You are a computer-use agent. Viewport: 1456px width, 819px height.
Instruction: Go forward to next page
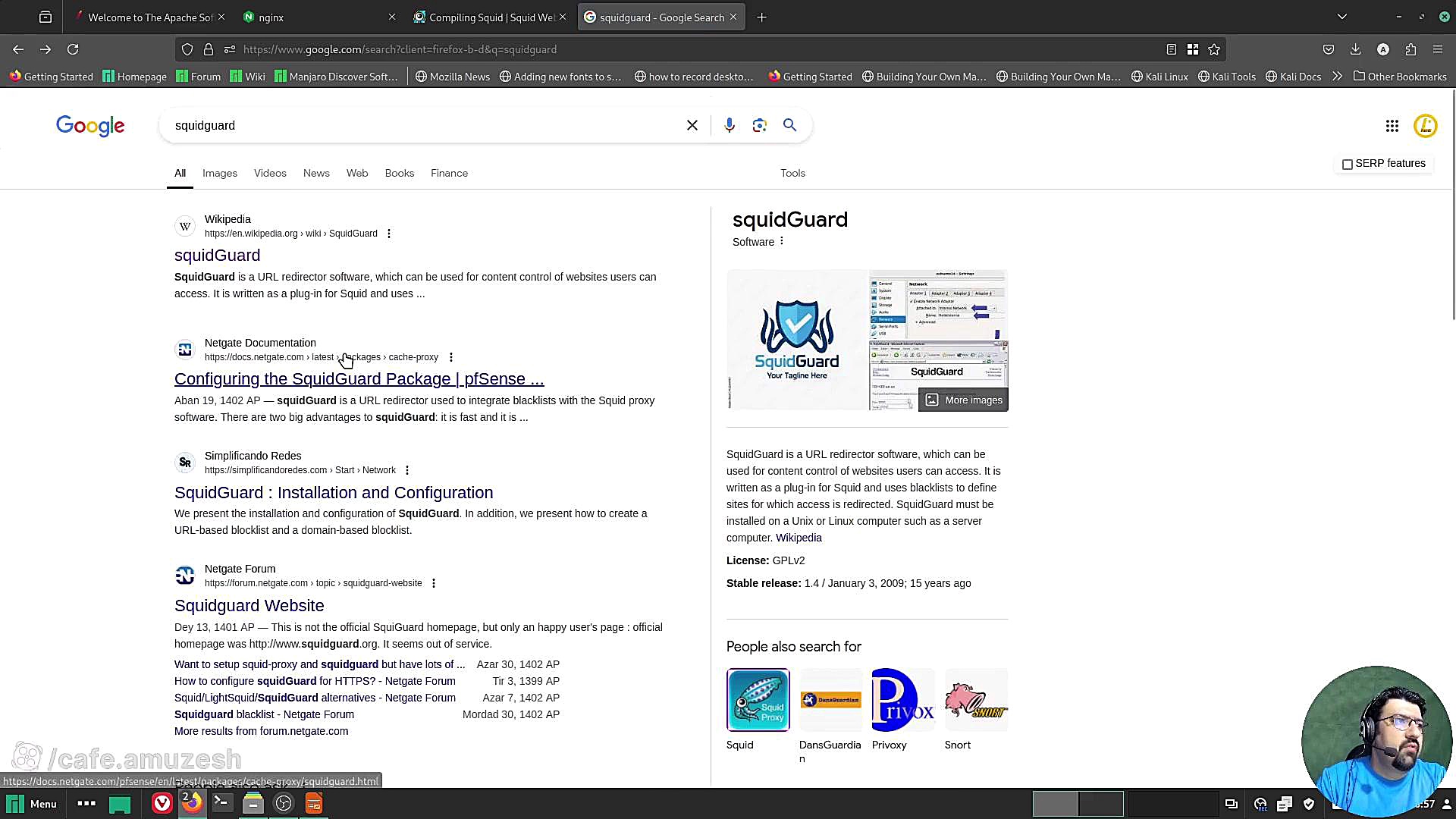click(45, 49)
